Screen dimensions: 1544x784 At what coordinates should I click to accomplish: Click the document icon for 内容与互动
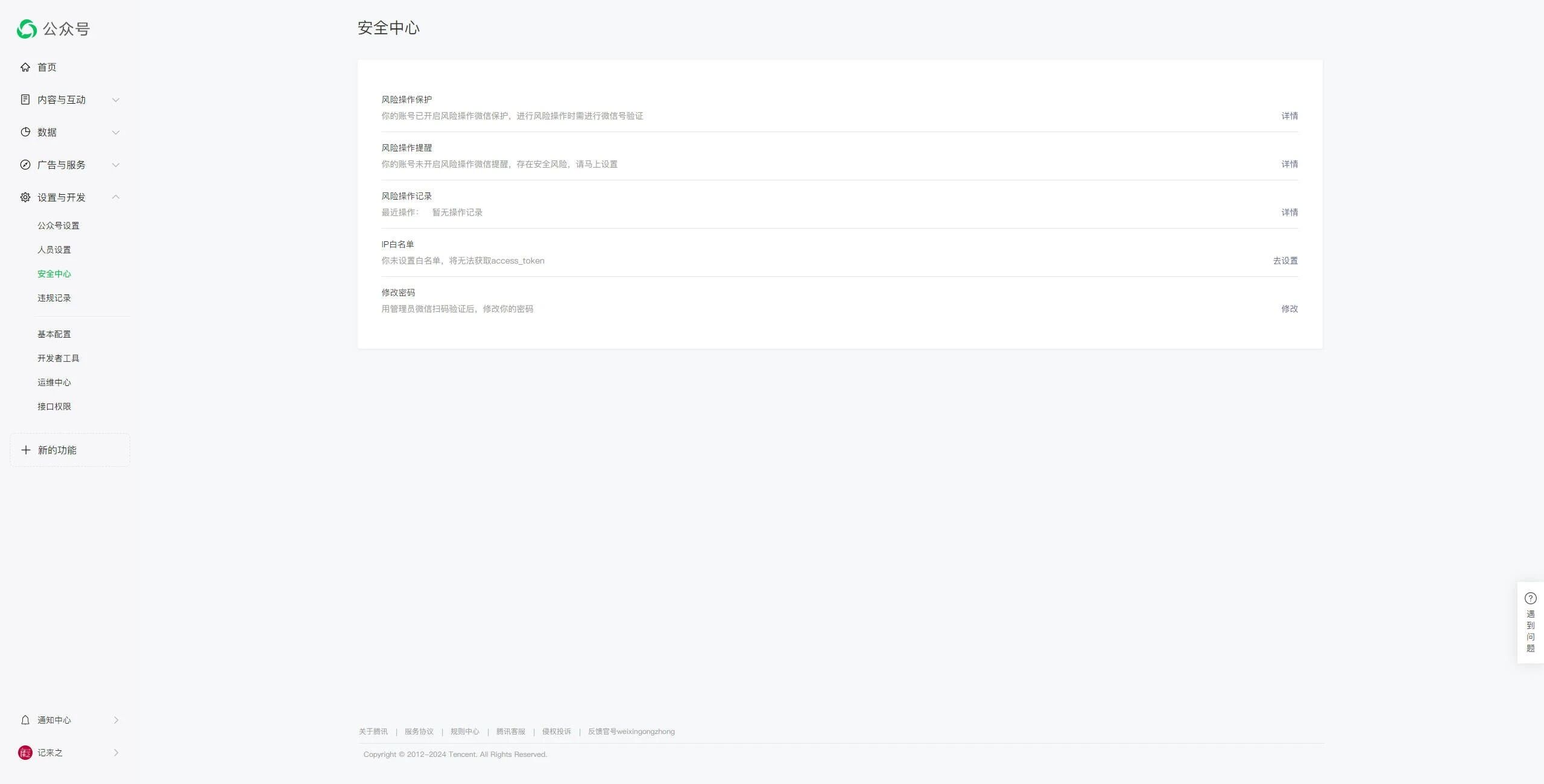point(25,100)
